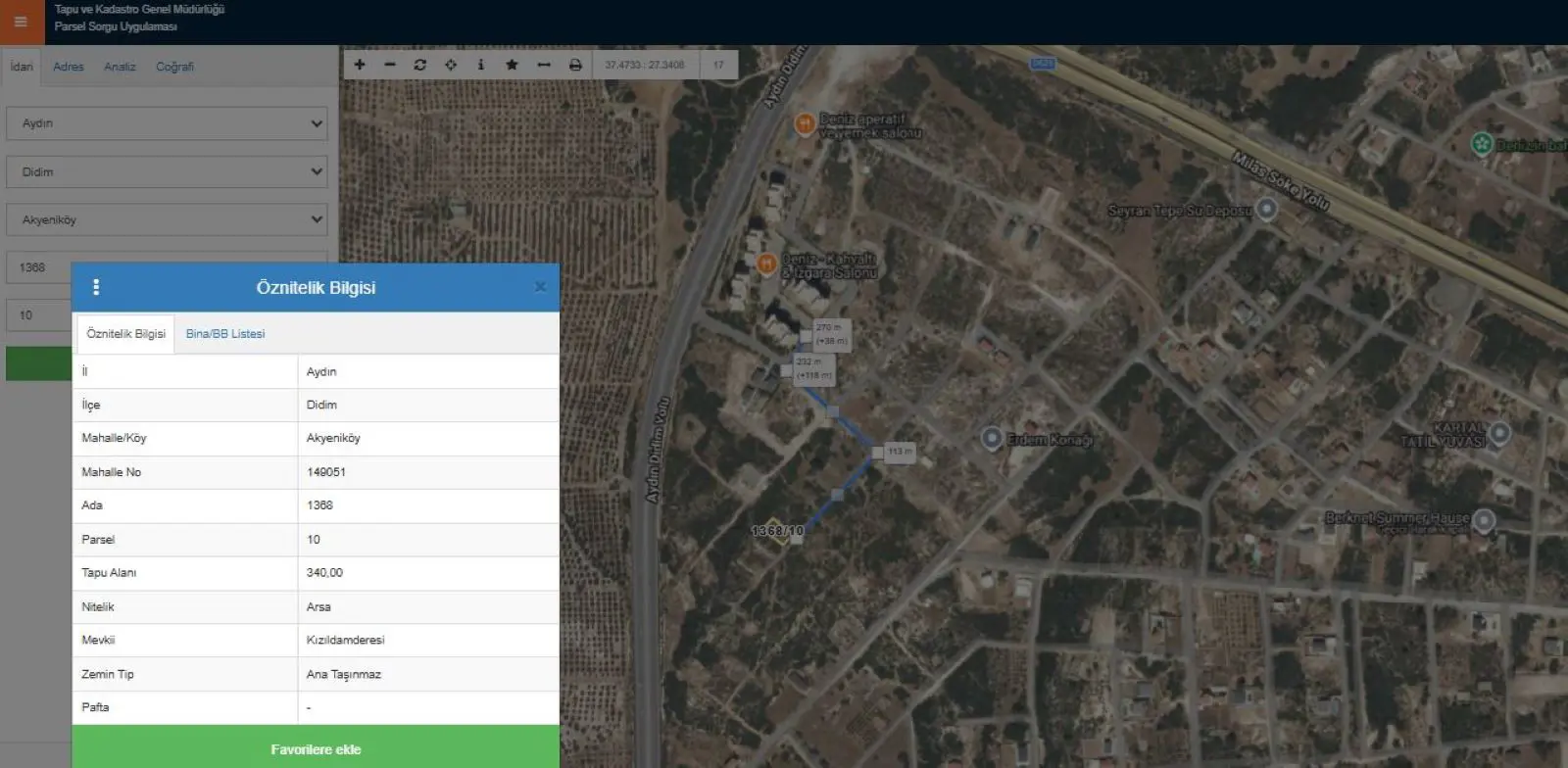The width and height of the screenshot is (1568, 768).
Task: Open the Bina/BB Listesi tab
Action: pyautogui.click(x=225, y=334)
